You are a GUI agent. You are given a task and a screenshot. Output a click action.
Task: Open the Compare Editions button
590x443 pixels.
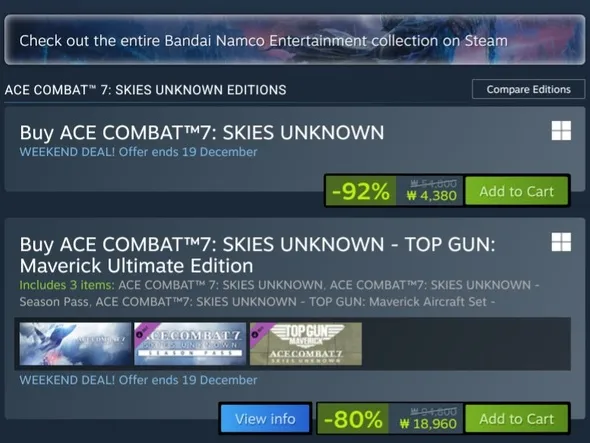[x=528, y=89]
